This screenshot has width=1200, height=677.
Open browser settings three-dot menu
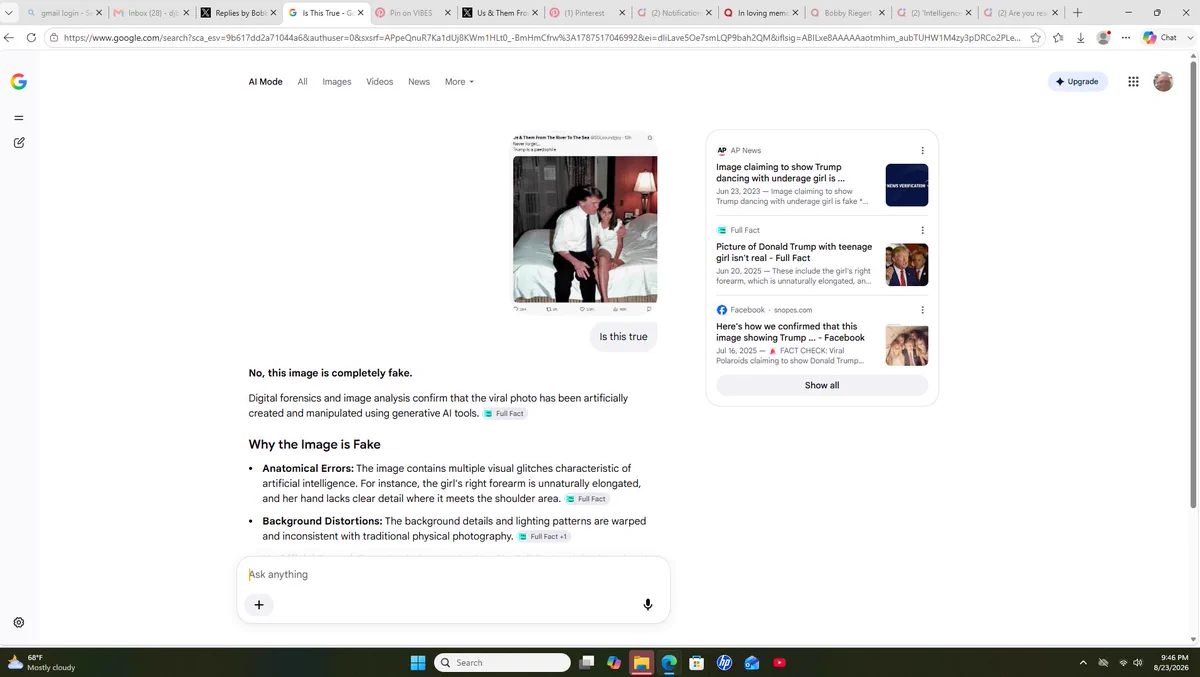(x=1126, y=37)
